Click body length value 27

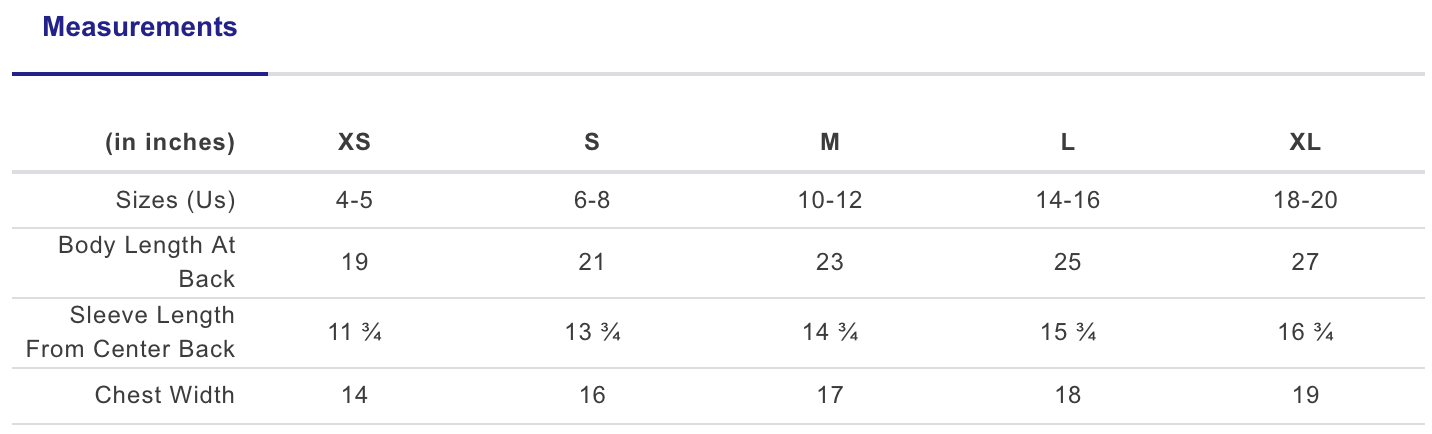tap(1306, 262)
